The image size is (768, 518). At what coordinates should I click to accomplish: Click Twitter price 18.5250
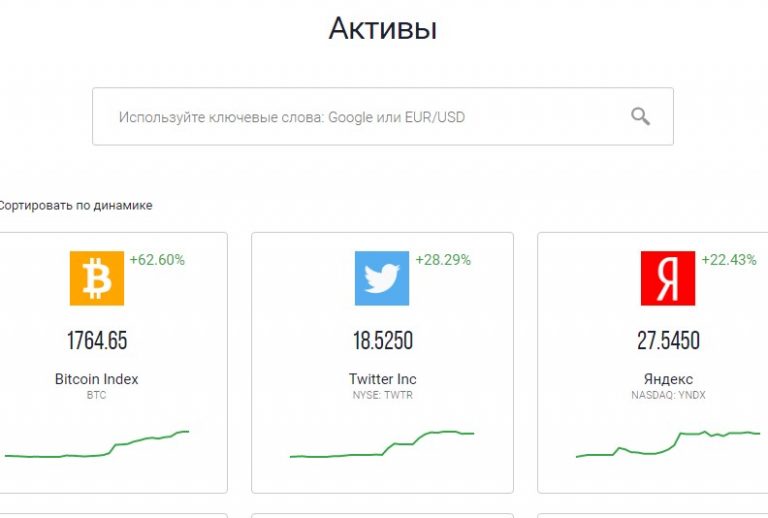pyautogui.click(x=383, y=340)
